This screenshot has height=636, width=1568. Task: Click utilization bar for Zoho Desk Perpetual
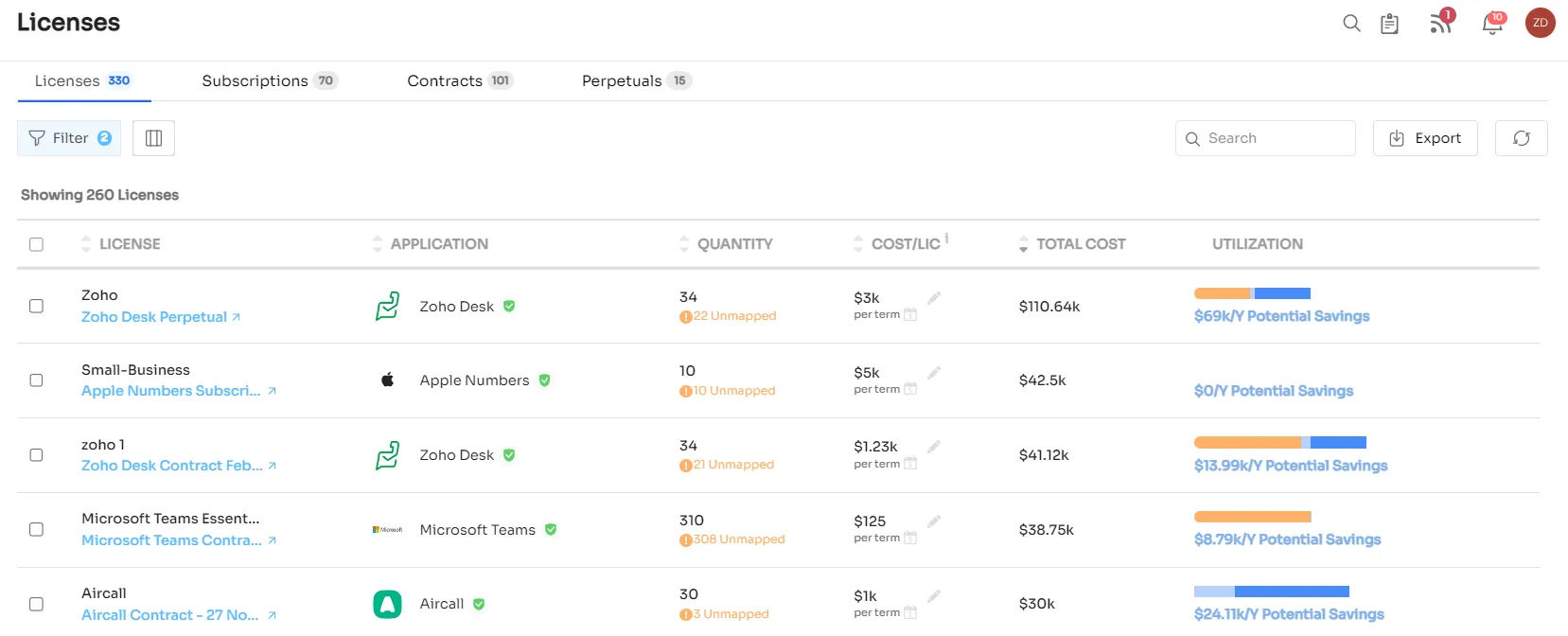click(x=1252, y=293)
